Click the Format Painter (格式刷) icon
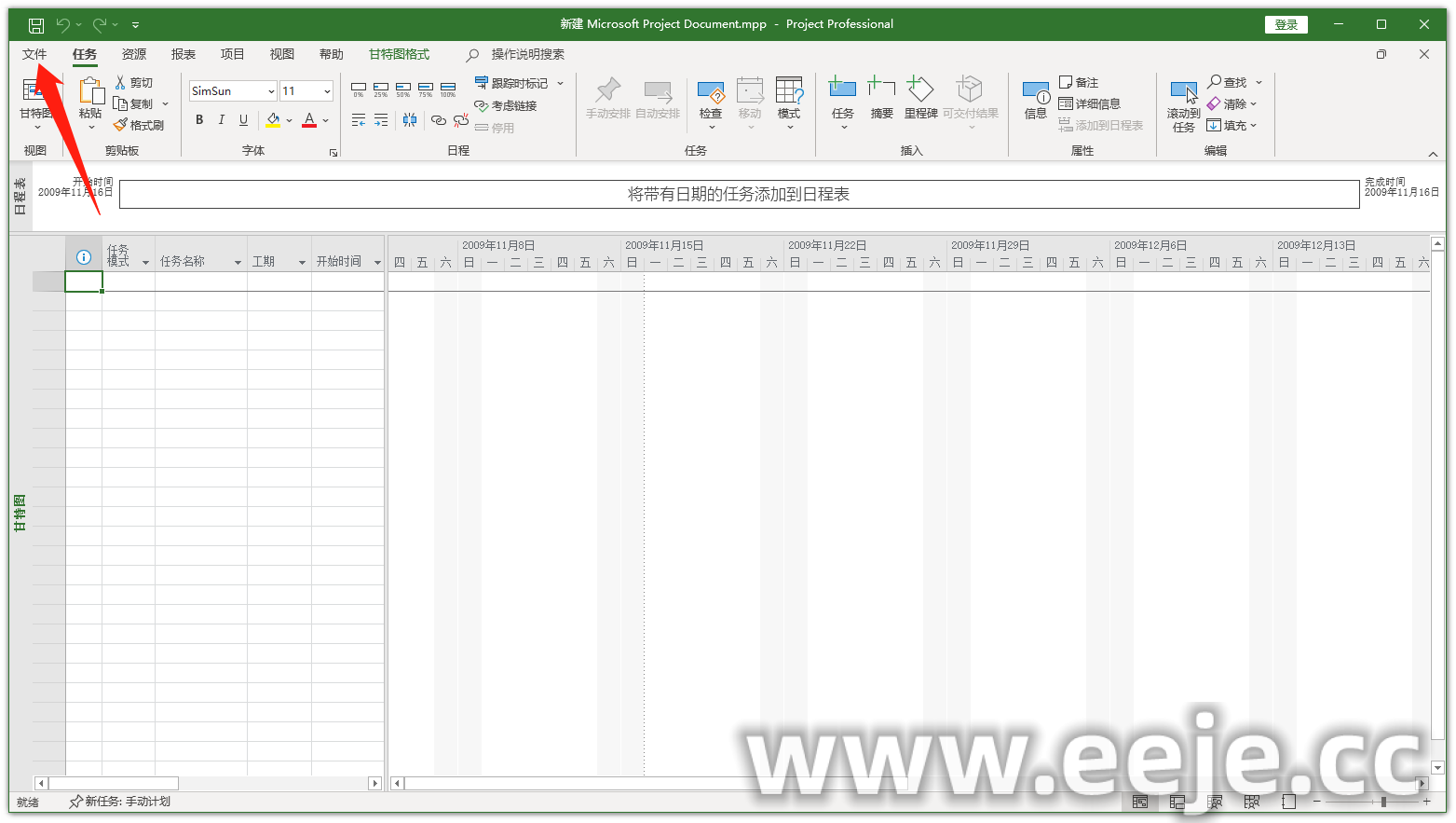 (x=139, y=125)
